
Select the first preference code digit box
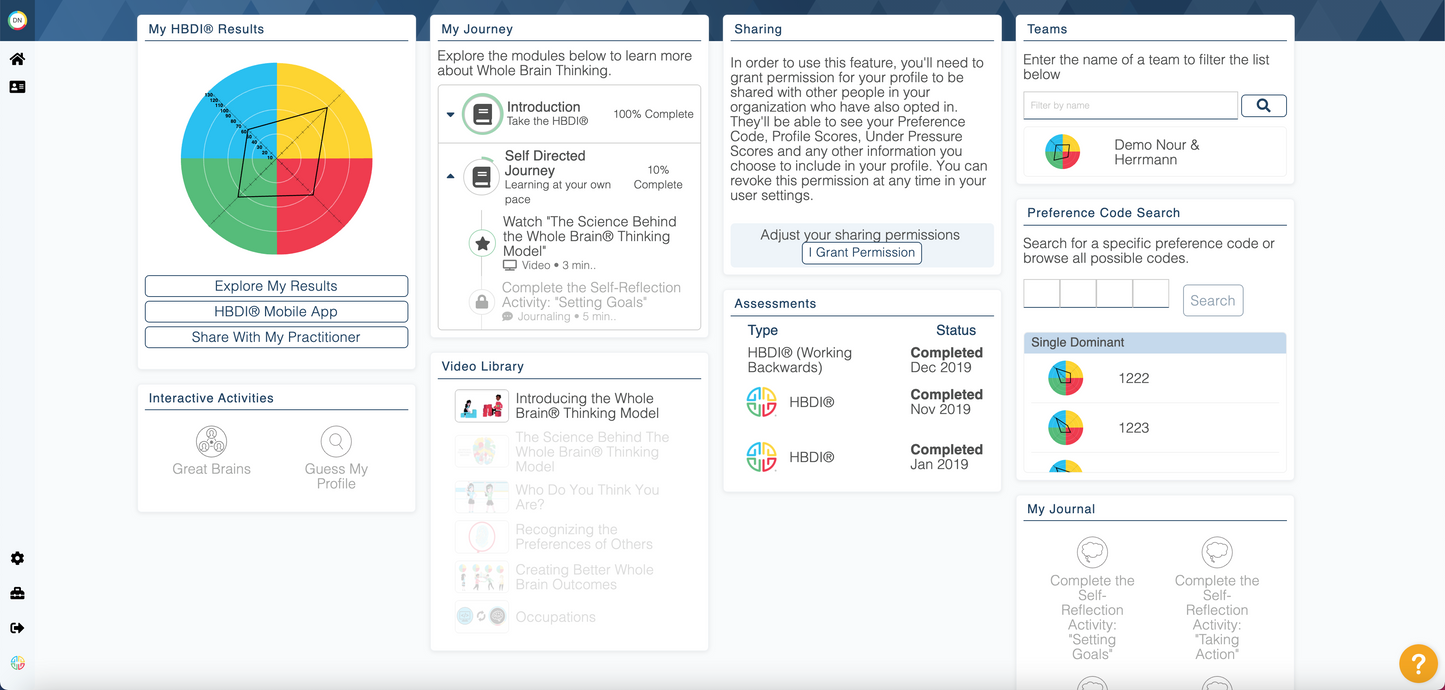pos(1041,294)
